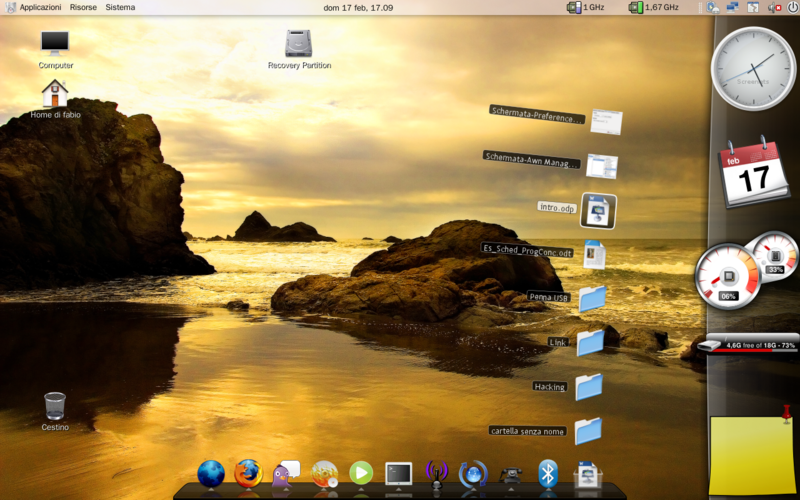This screenshot has width=800, height=500.
Task: Click the Bluetooth icon in the dock
Action: [547, 473]
